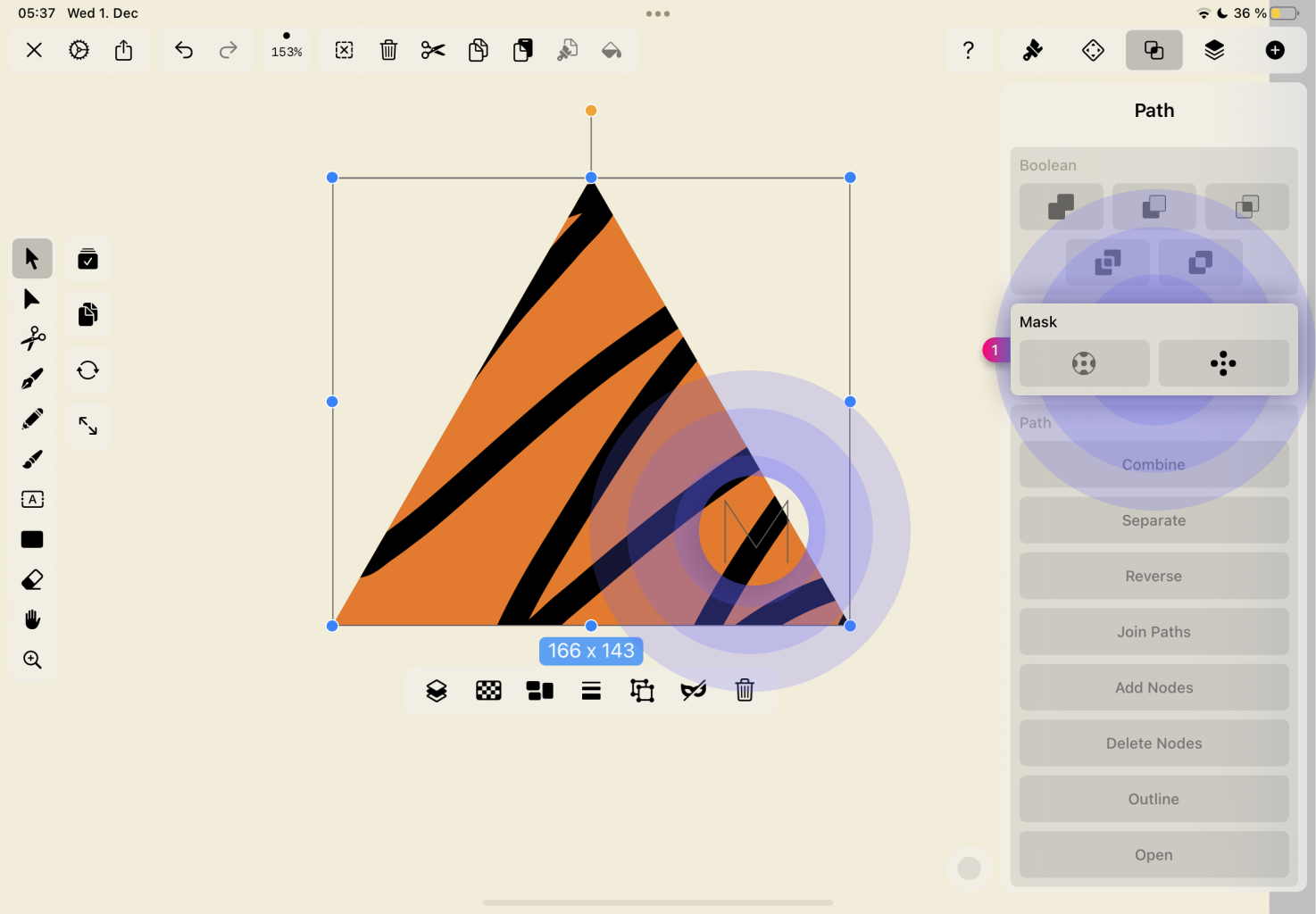This screenshot has width=1316, height=914.
Task: Toggle multi-select mode
Action: click(x=87, y=259)
